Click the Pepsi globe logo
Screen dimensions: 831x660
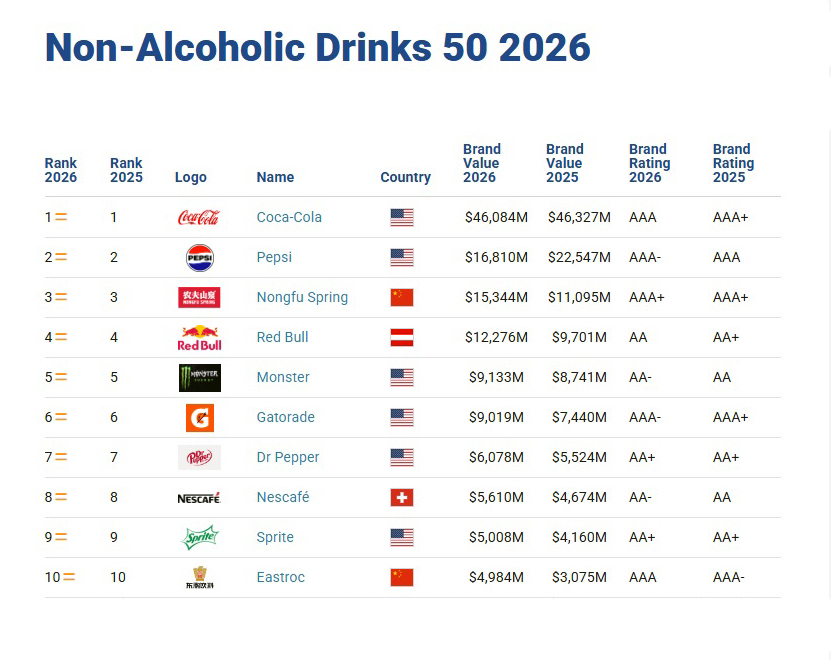(200, 258)
